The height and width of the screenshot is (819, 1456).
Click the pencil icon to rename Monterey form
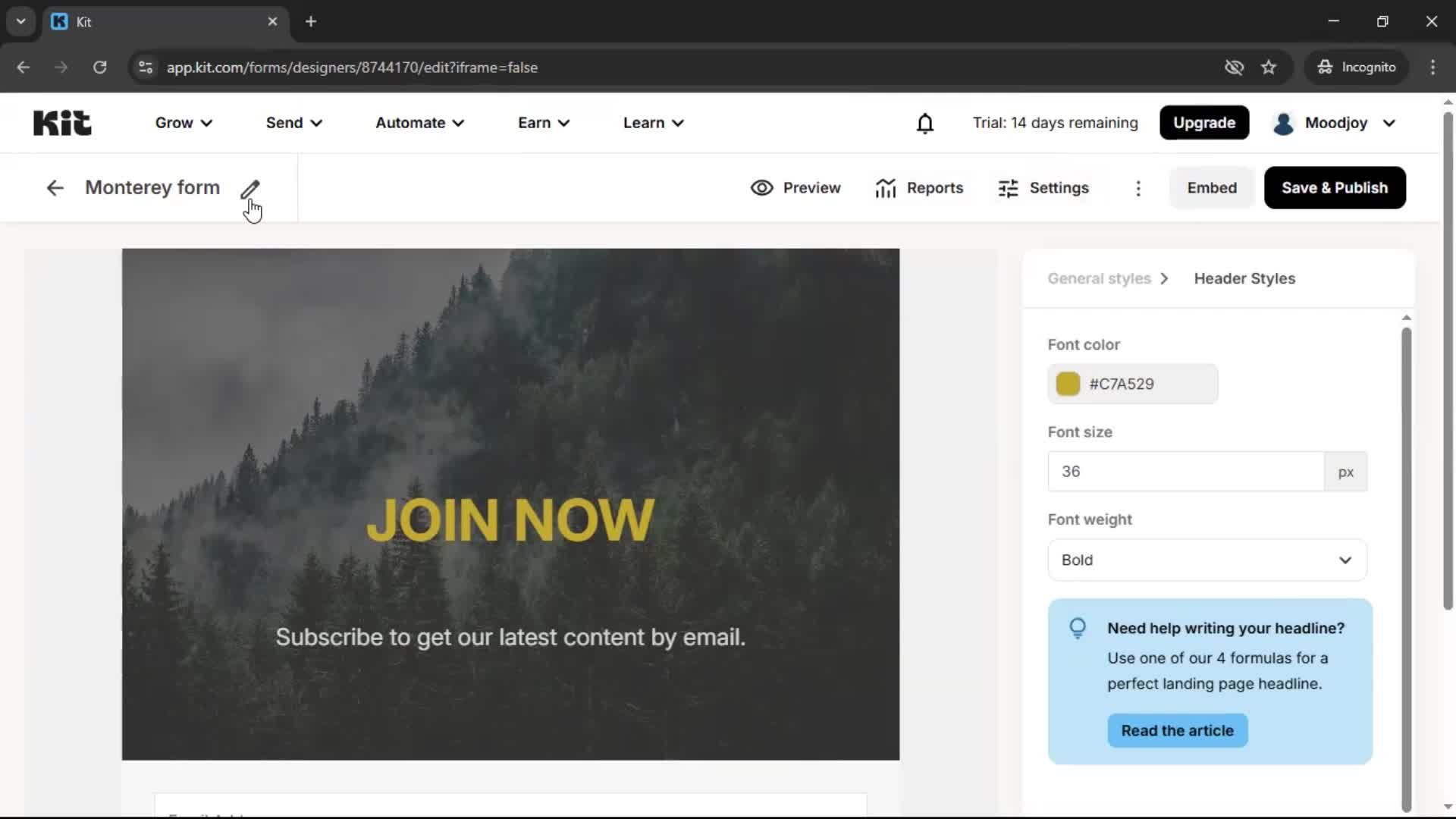click(252, 190)
